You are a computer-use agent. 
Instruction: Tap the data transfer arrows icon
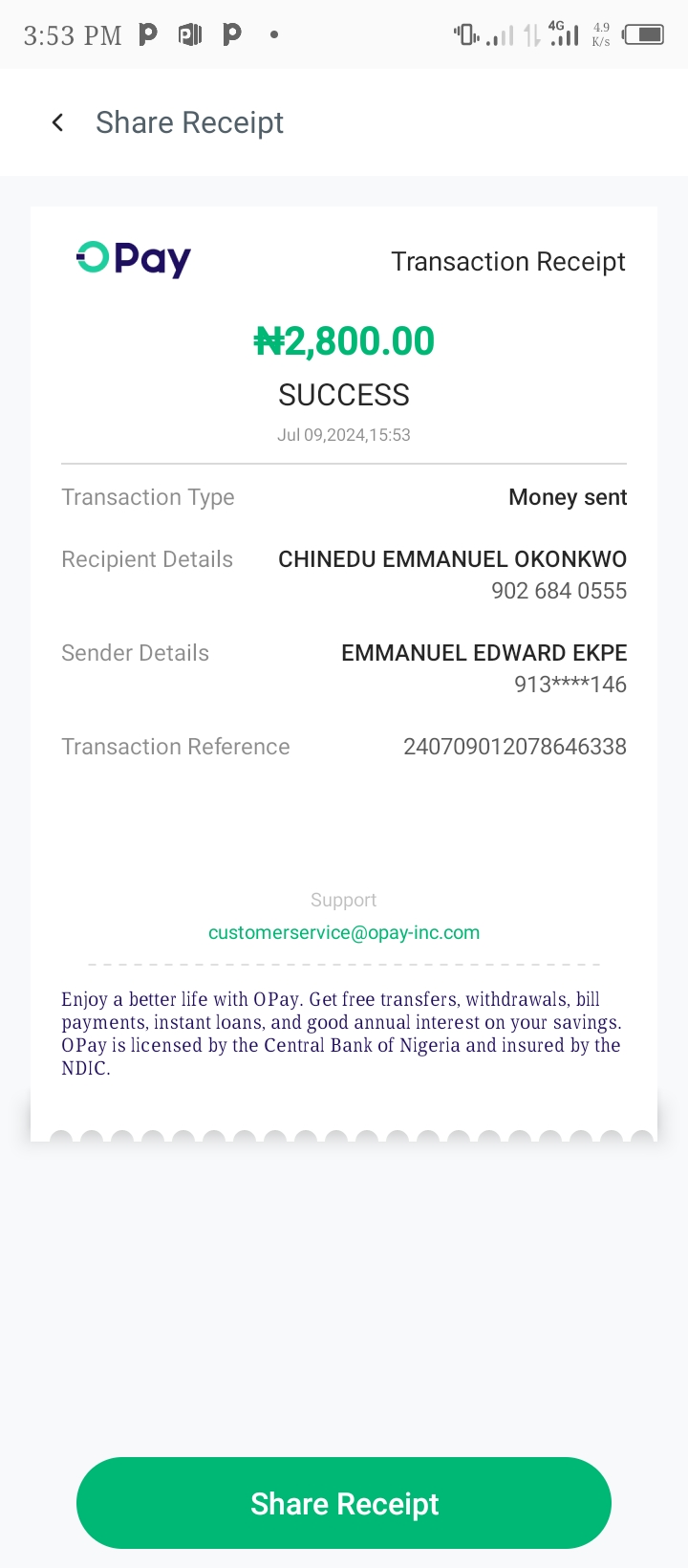coord(532,35)
